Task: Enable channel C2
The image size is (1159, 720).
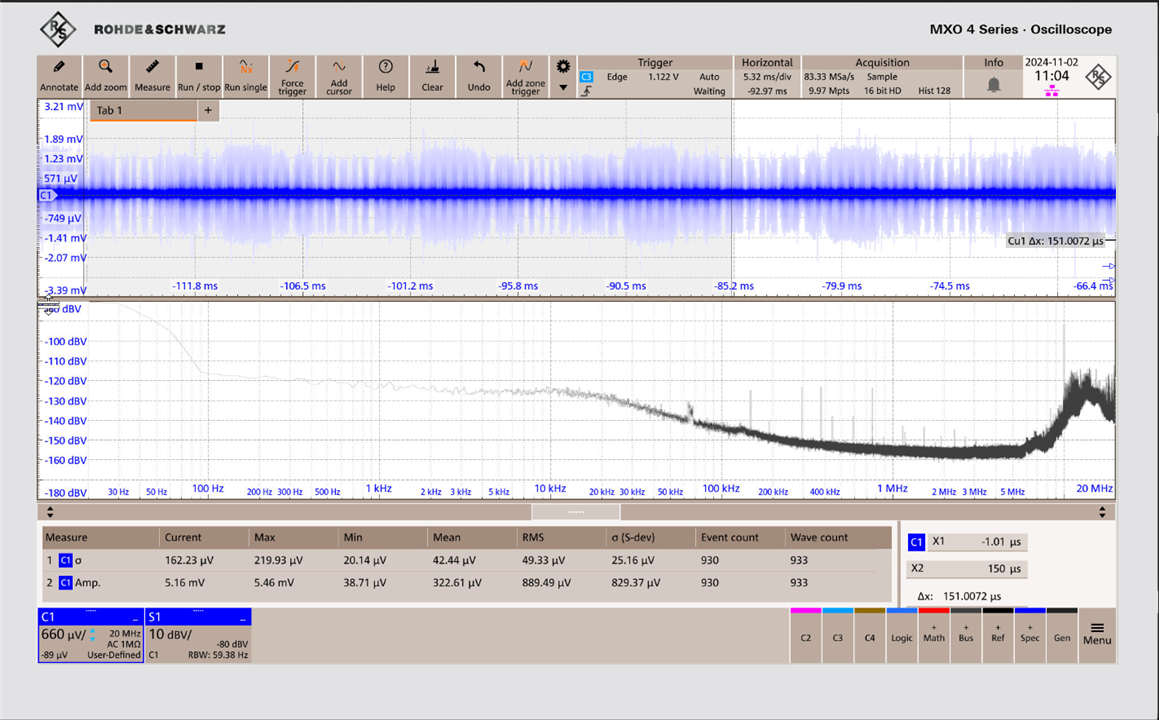Action: [806, 636]
